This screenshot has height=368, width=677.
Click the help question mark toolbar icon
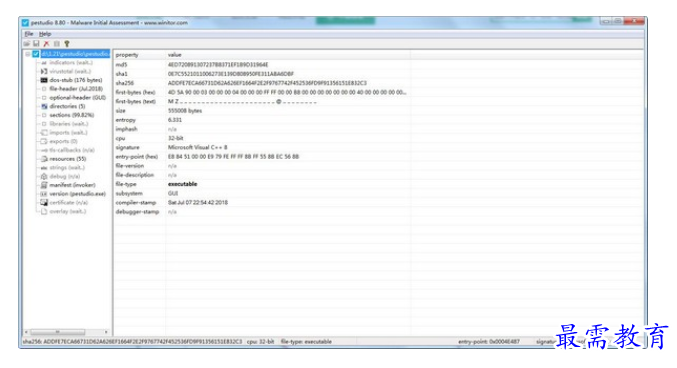(x=66, y=44)
